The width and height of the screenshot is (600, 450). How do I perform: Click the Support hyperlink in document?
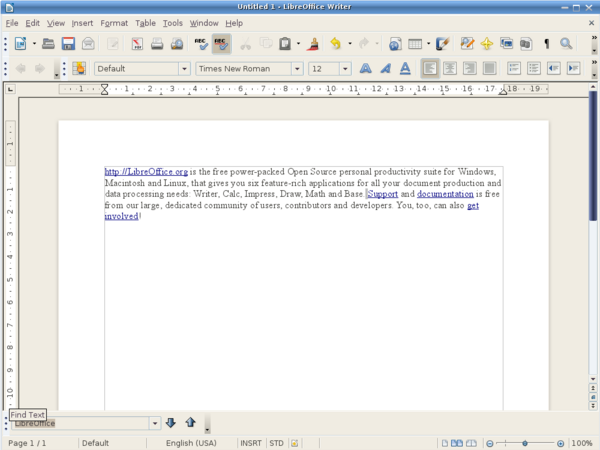[383, 194]
